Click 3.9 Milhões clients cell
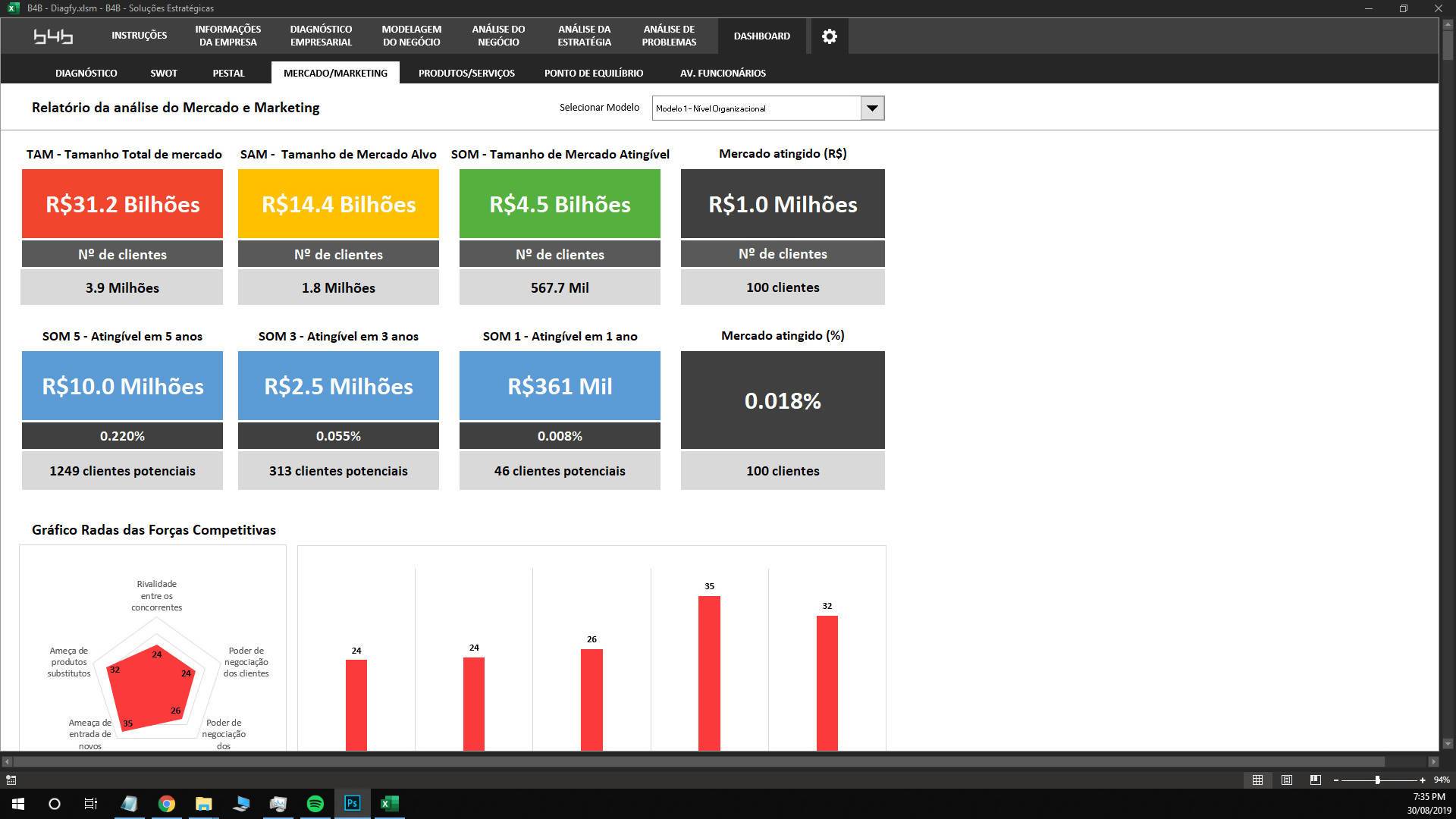The image size is (1456, 819). 122,287
